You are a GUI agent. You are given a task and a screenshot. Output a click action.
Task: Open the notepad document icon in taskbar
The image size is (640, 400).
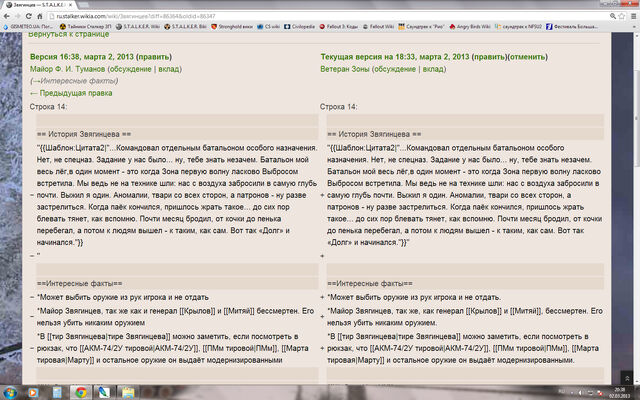tap(57, 393)
